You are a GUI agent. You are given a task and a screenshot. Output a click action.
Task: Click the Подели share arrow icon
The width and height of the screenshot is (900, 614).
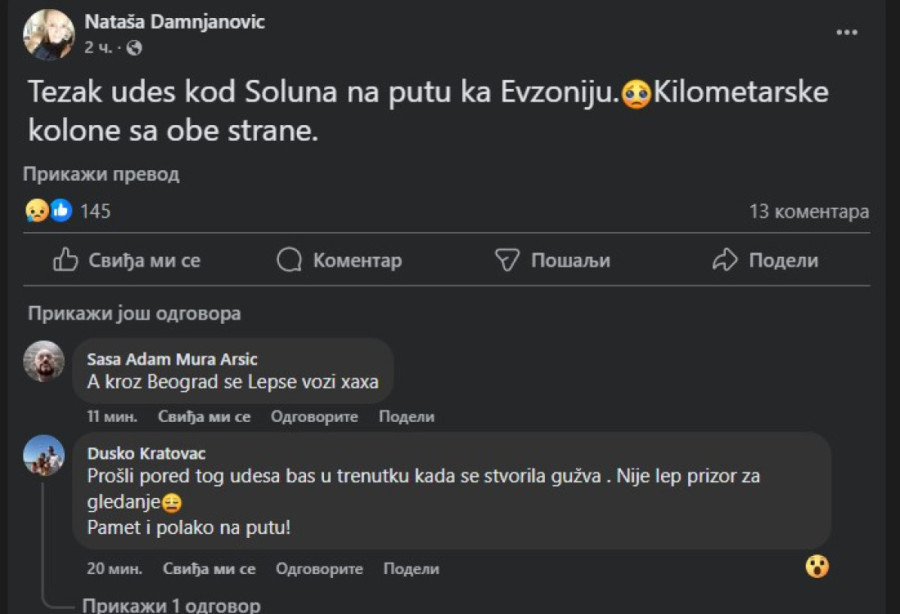724,260
